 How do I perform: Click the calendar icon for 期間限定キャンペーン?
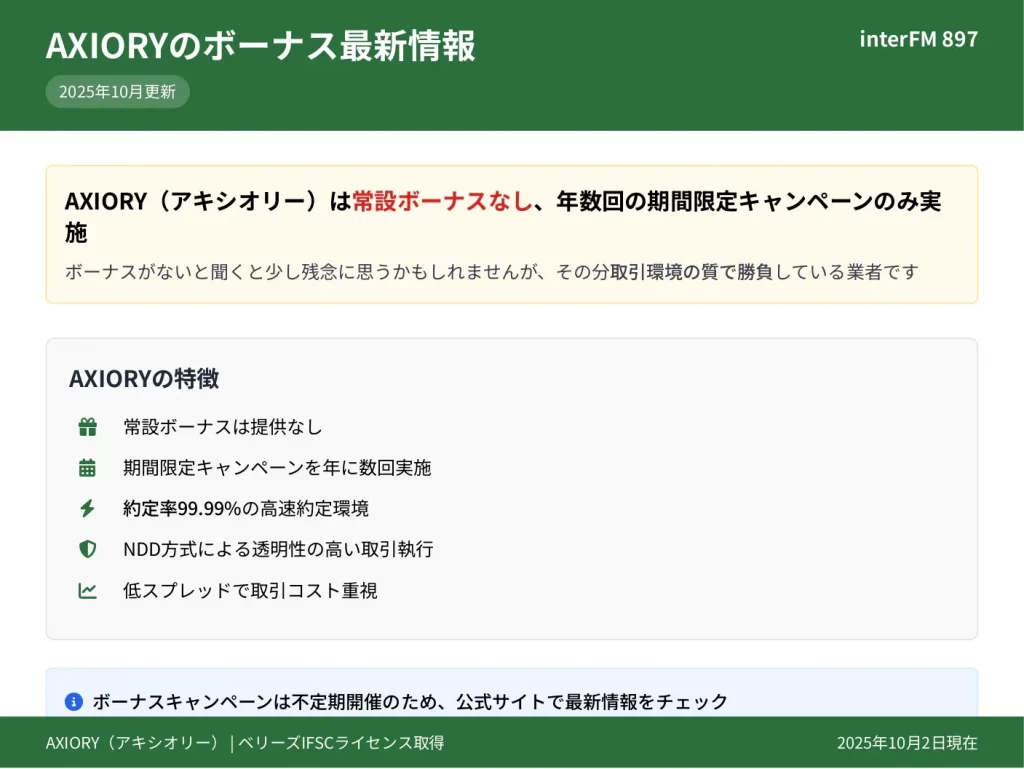[x=88, y=468]
